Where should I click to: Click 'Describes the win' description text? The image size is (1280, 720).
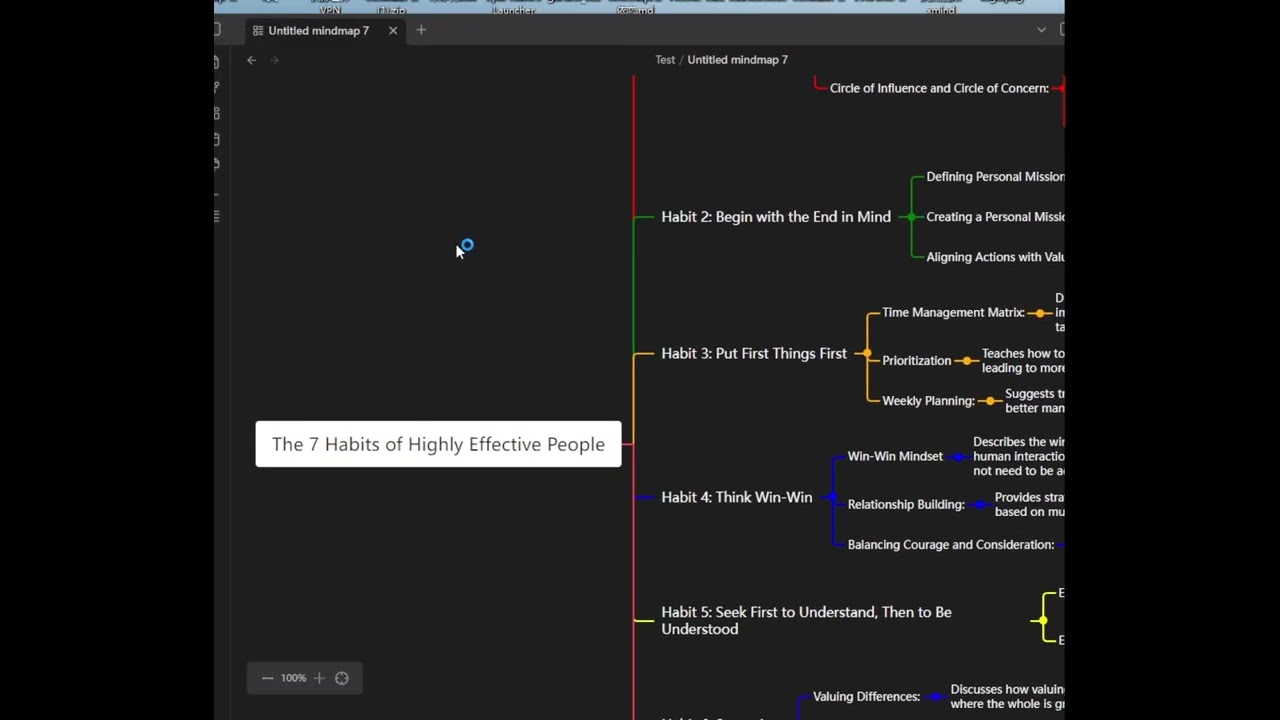click(1018, 456)
